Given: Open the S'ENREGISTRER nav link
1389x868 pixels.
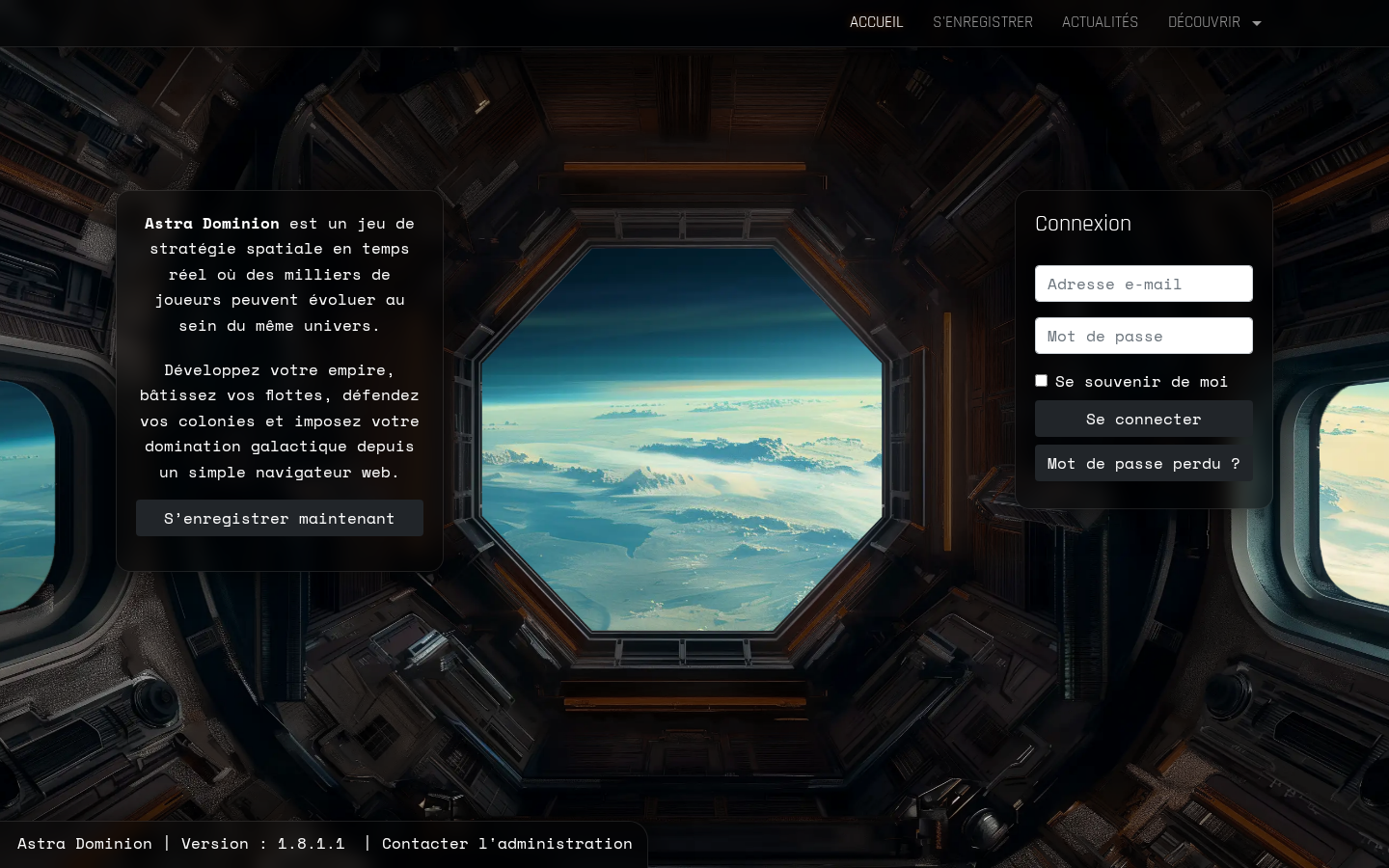Looking at the screenshot, I should (x=982, y=22).
